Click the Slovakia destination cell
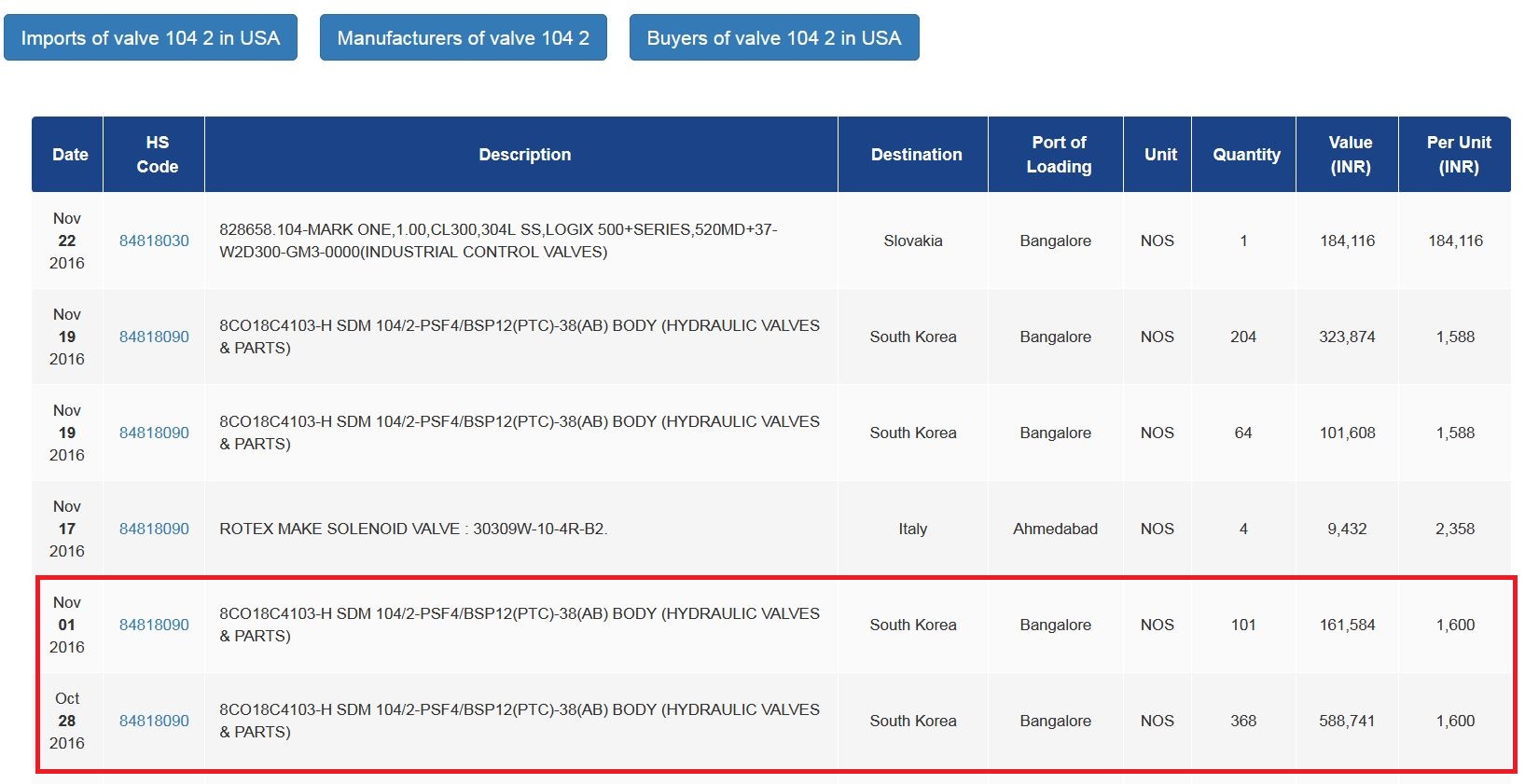This screenshot has height=784, width=1525. pos(913,241)
